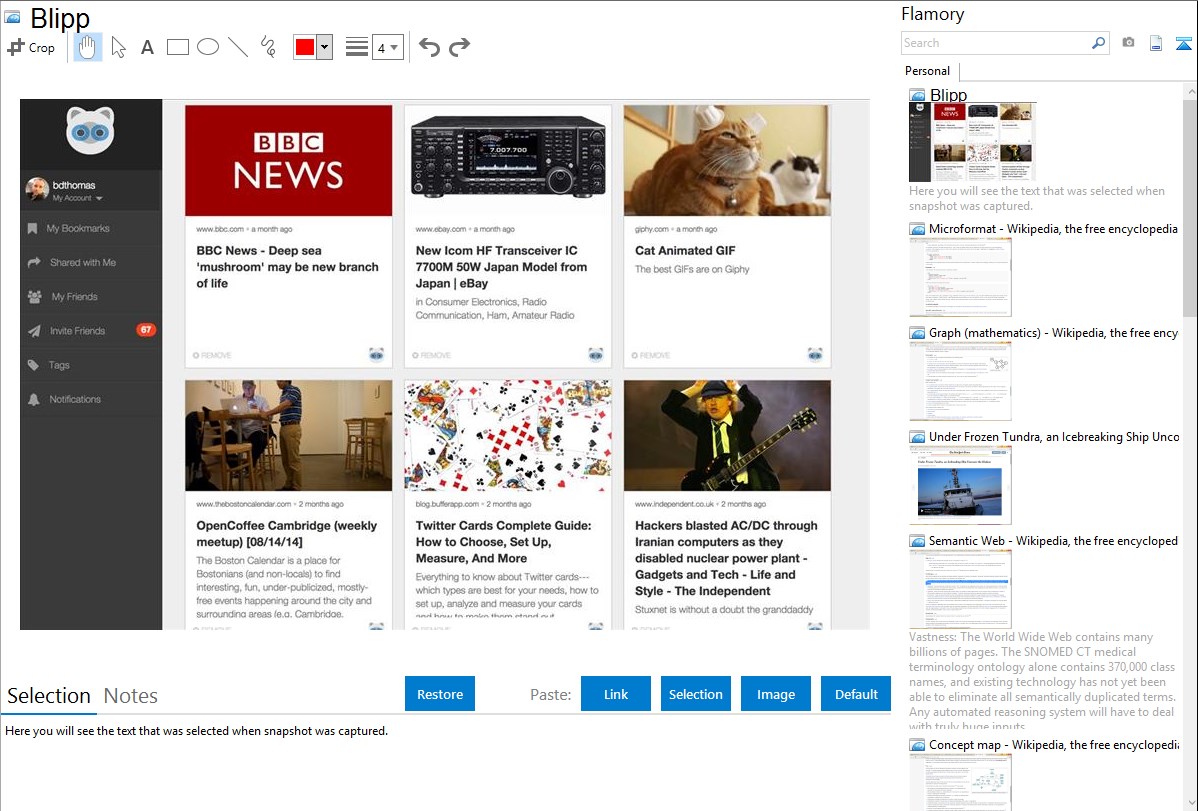Click the snapshot list scrollbar up arrow

coord(1190,91)
